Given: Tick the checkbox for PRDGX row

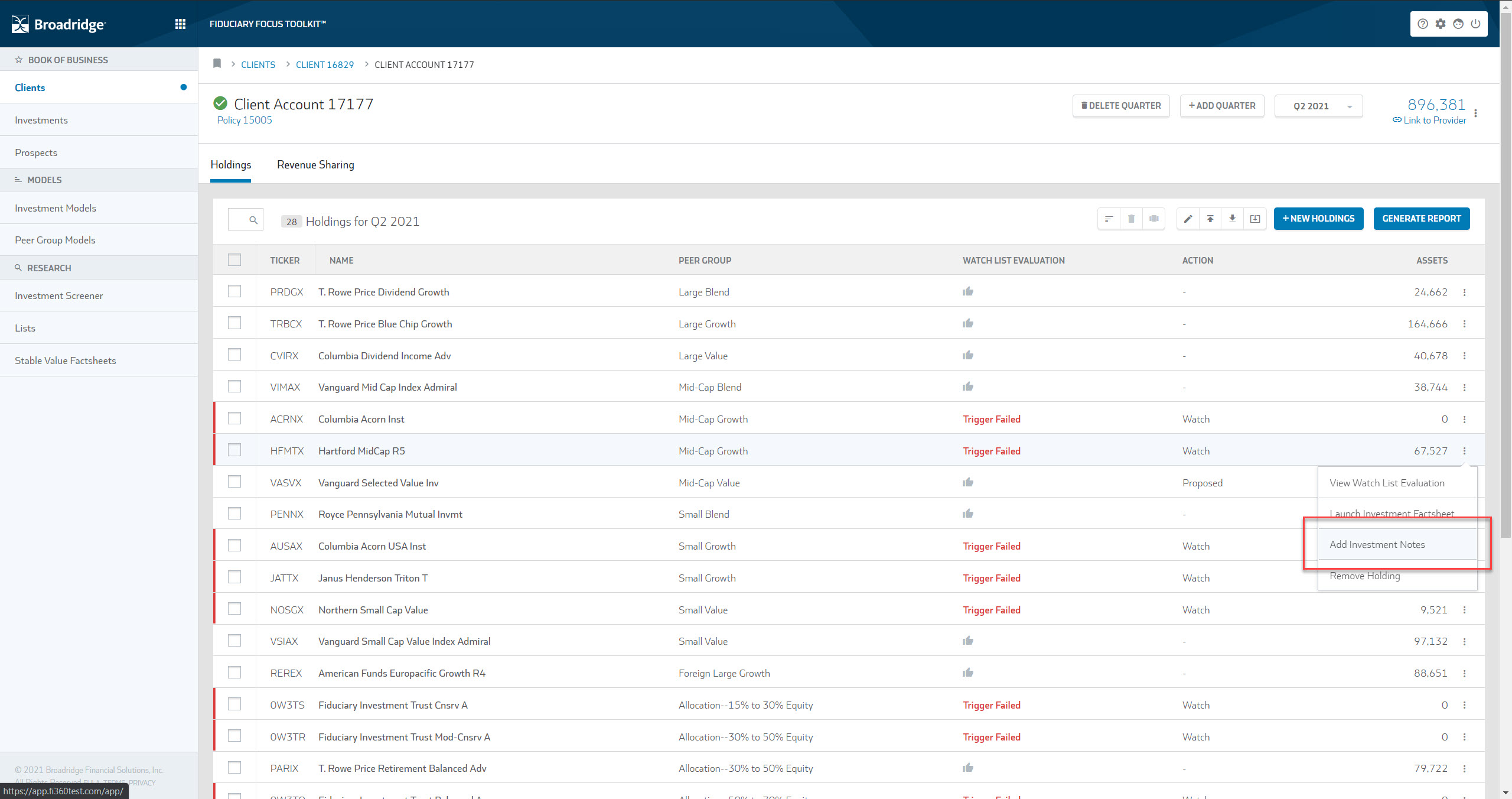Looking at the screenshot, I should 234,291.
